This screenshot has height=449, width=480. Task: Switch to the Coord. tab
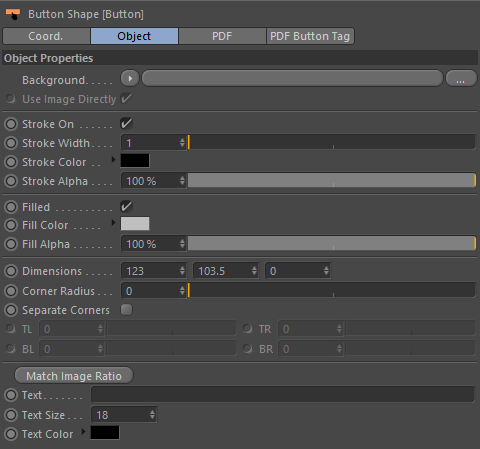[46, 36]
